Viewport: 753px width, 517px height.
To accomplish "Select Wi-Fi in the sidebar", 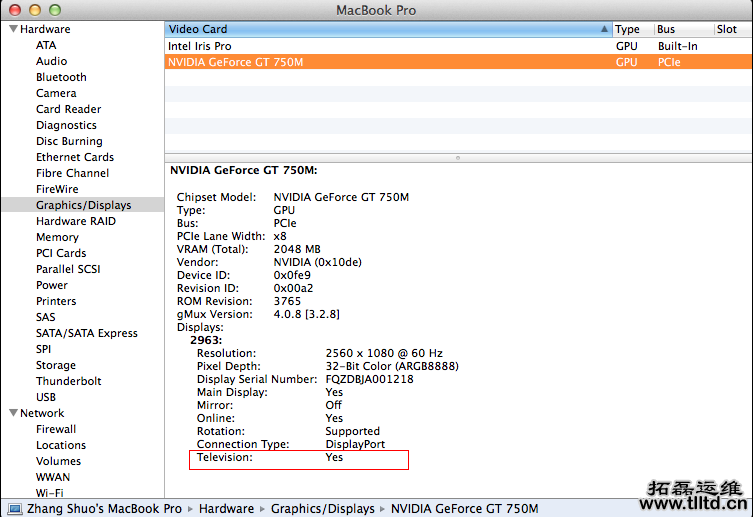I will click(x=49, y=493).
